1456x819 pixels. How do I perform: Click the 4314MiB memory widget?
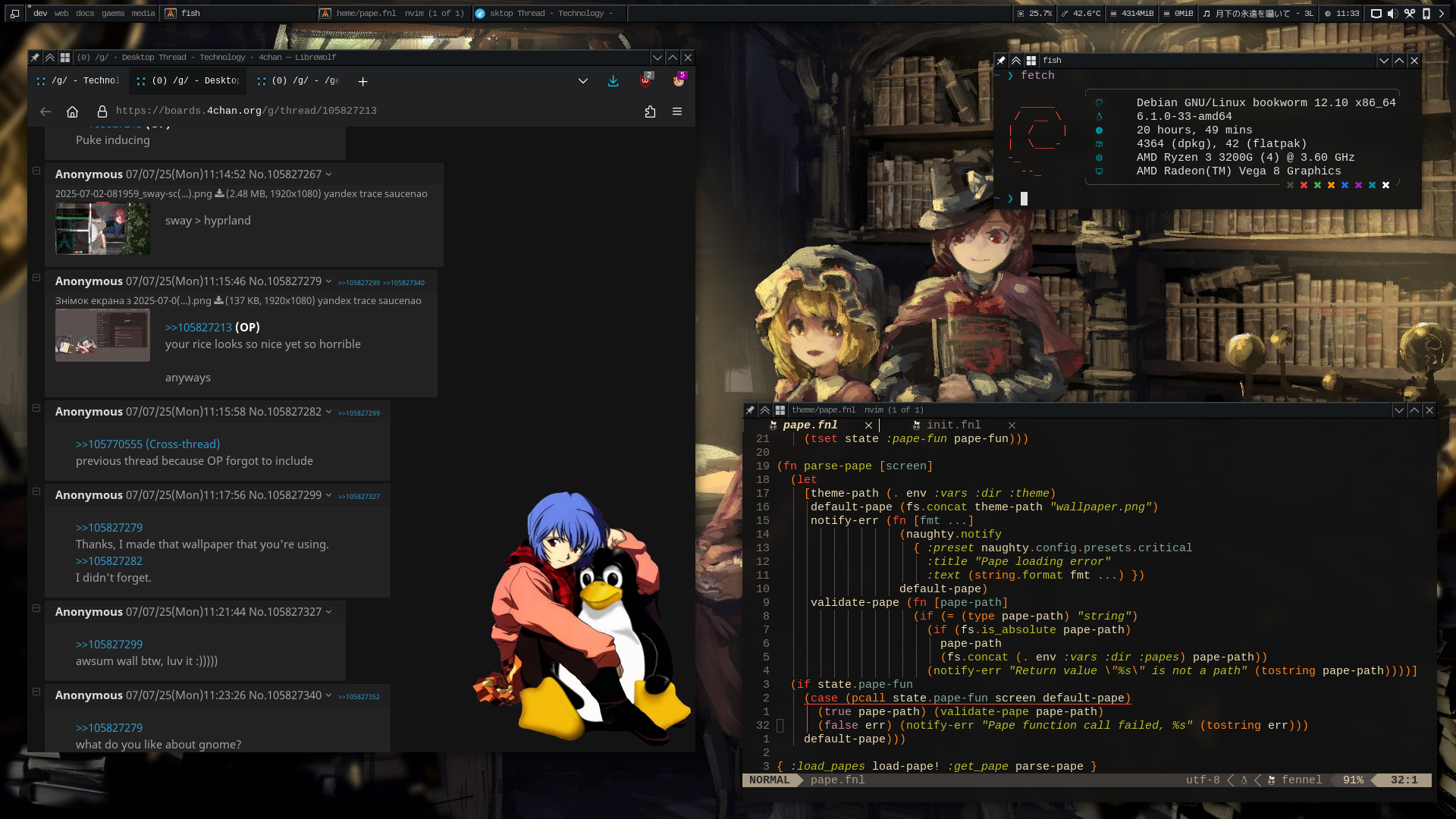1131,13
